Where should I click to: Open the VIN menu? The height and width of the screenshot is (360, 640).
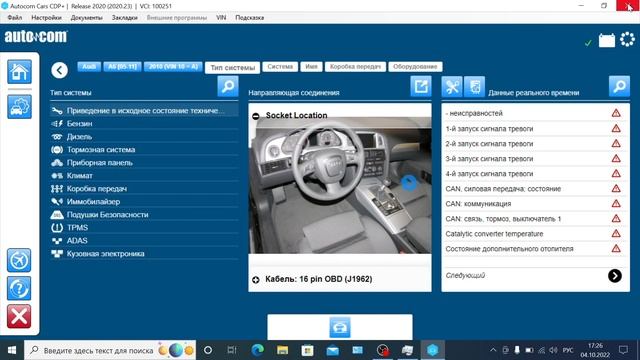point(221,18)
